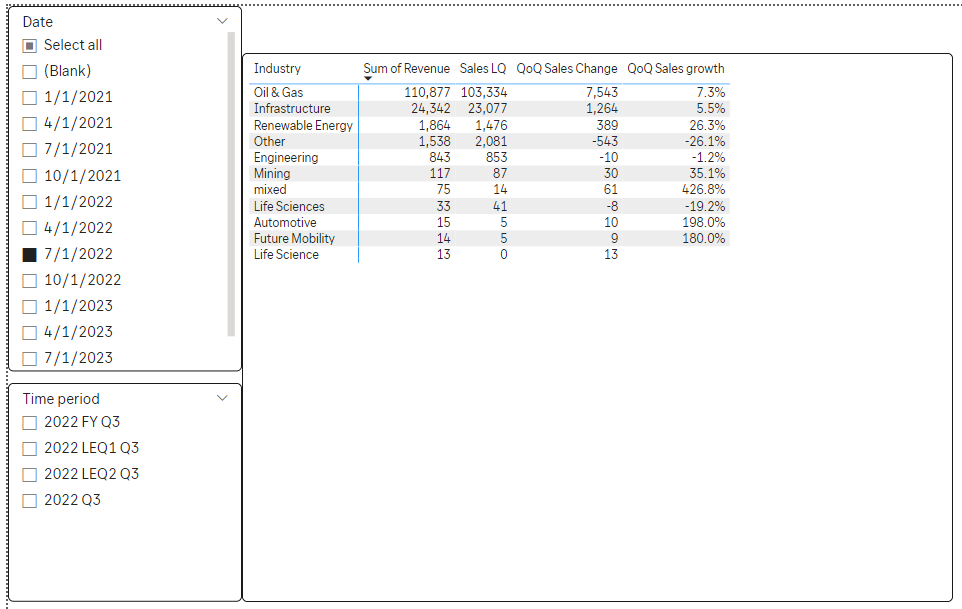Select the Mining industry cell
The image size is (962, 609).
point(272,174)
